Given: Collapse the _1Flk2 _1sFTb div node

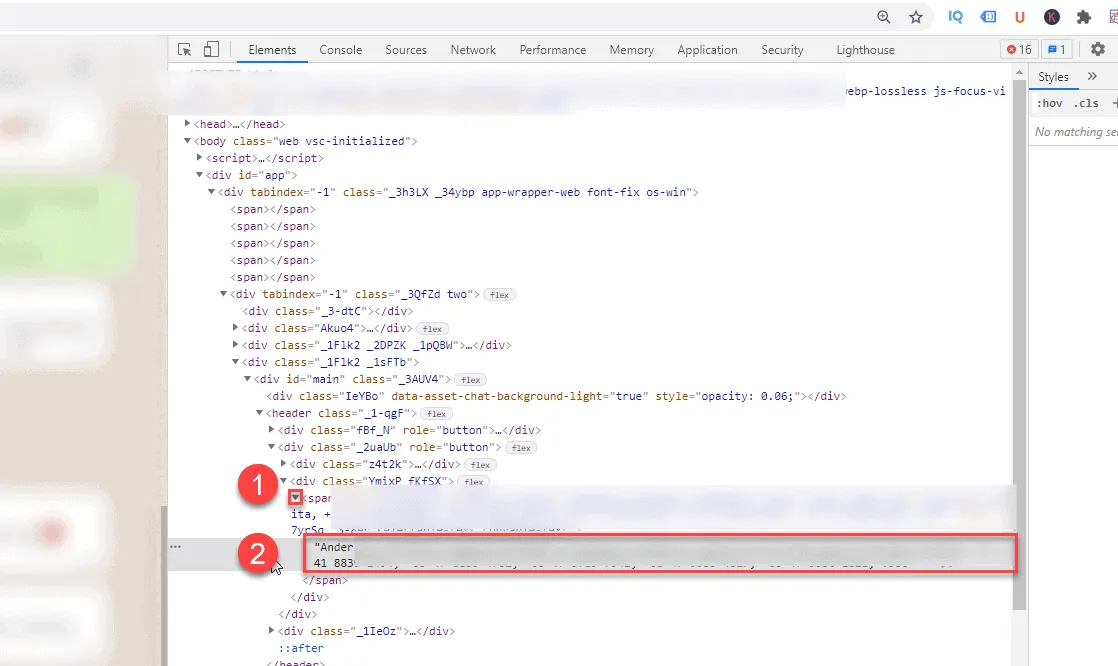Looking at the screenshot, I should [x=235, y=362].
